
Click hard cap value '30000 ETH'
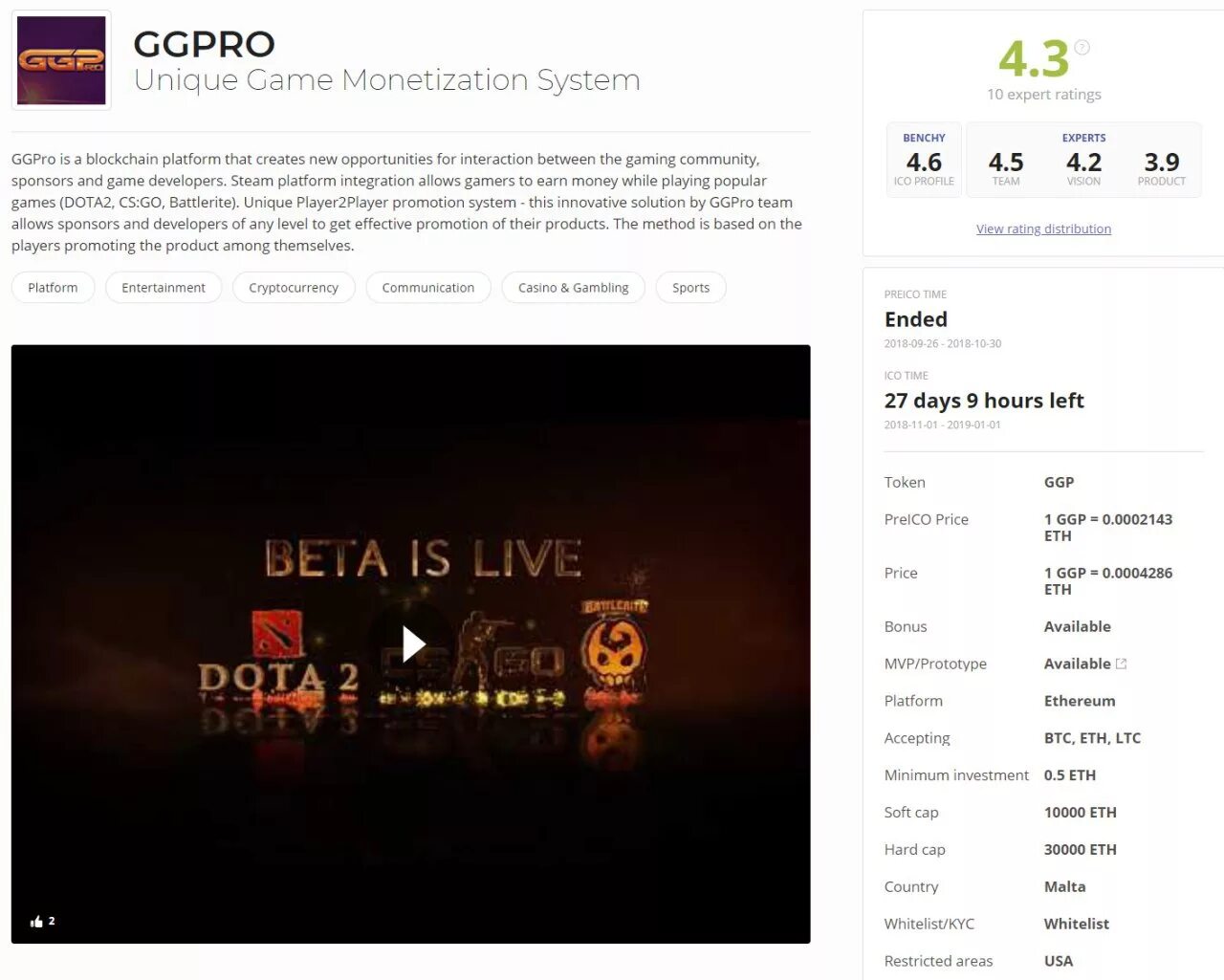(1081, 850)
